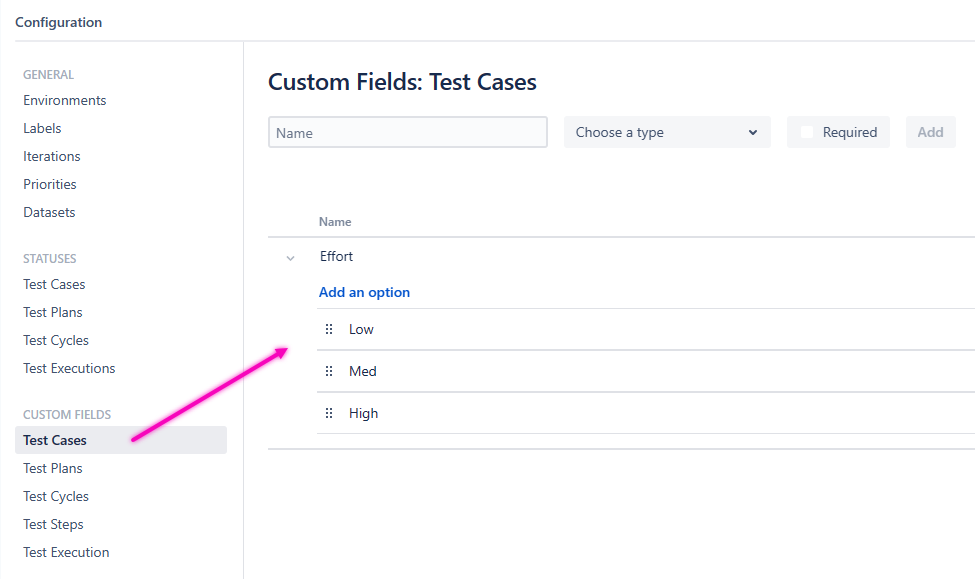
Task: Click Add an option link
Action: click(364, 292)
